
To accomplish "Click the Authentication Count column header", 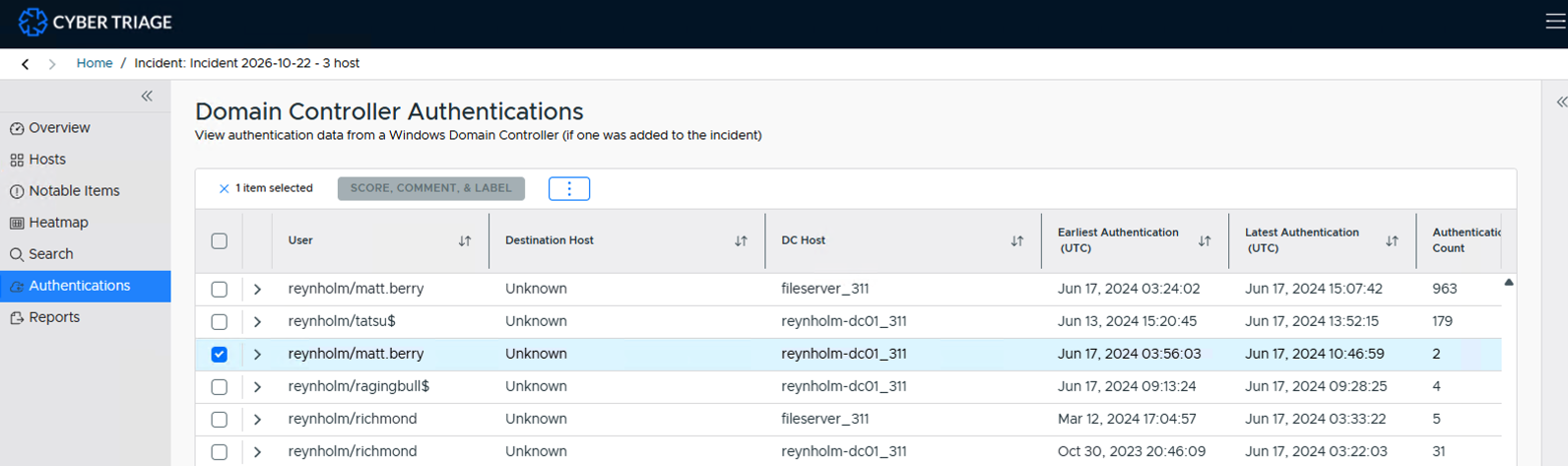I will (x=1466, y=240).
